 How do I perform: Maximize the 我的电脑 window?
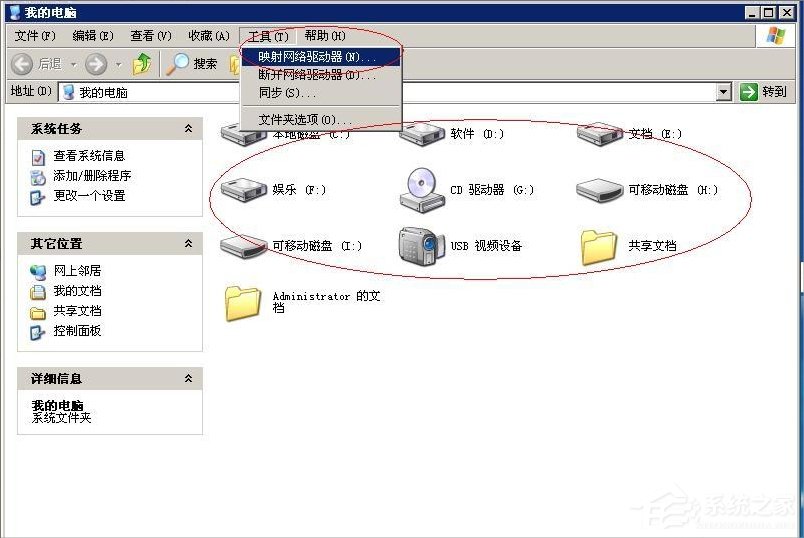pos(769,12)
